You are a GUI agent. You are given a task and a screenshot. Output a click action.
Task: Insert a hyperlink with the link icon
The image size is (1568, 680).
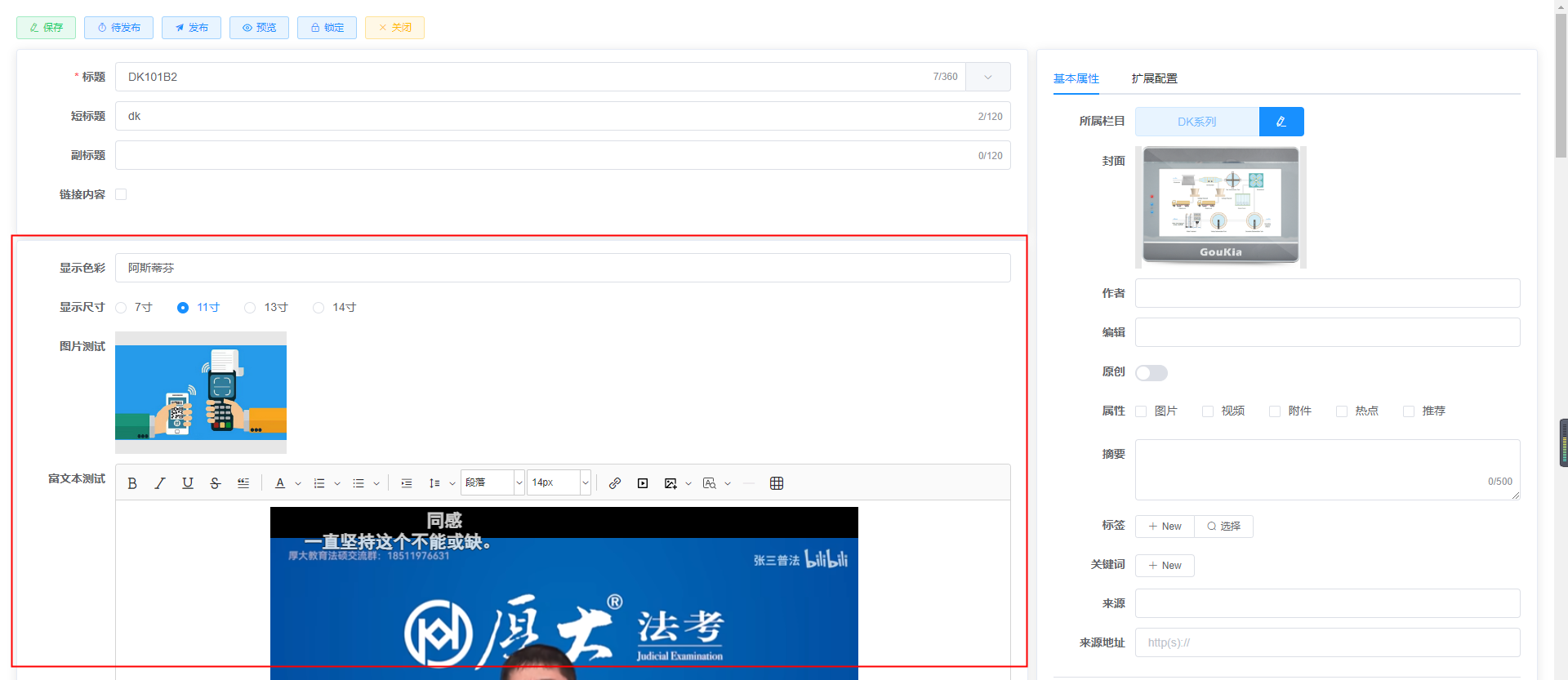(615, 483)
